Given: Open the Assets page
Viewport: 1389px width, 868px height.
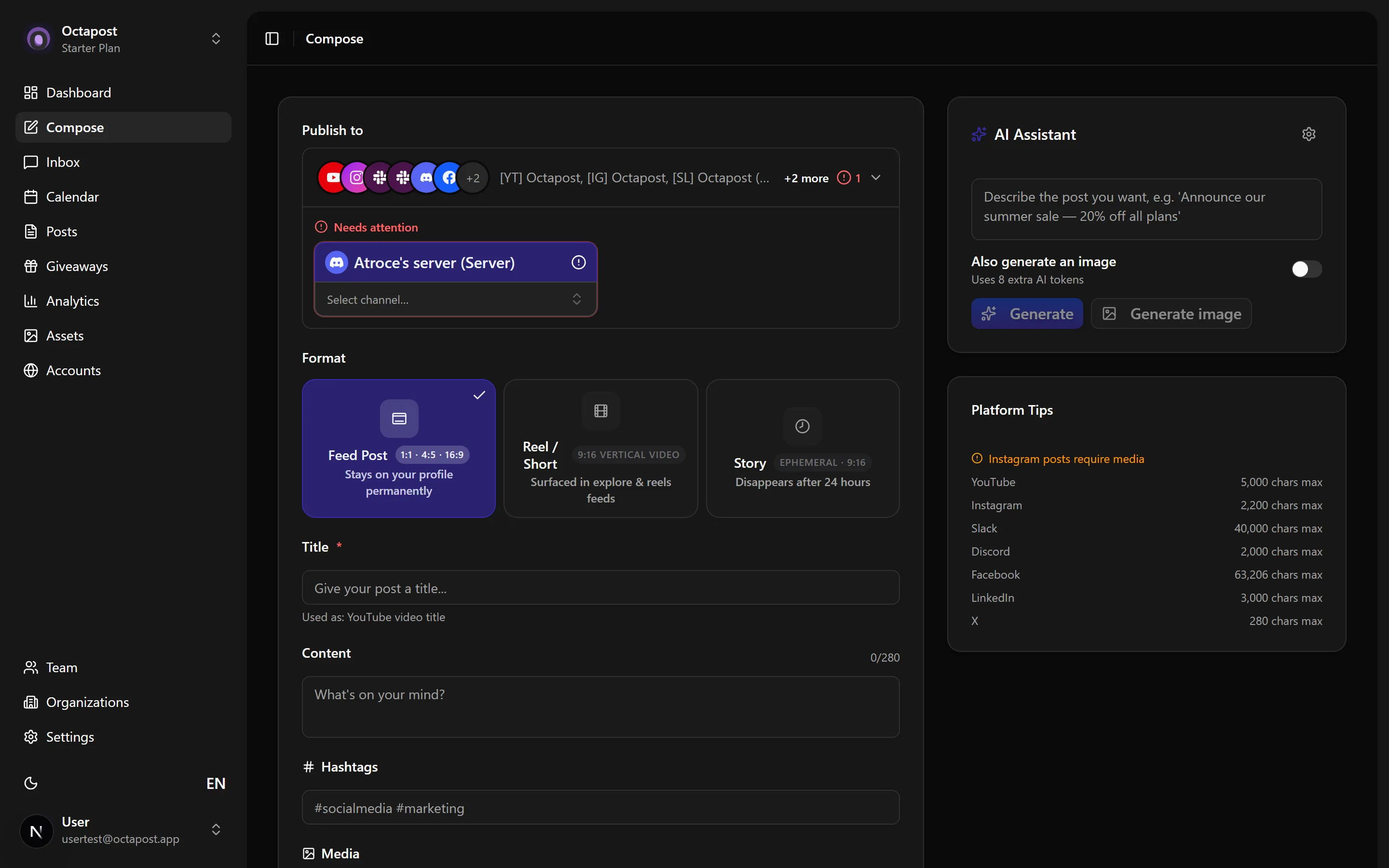Looking at the screenshot, I should point(123,336).
